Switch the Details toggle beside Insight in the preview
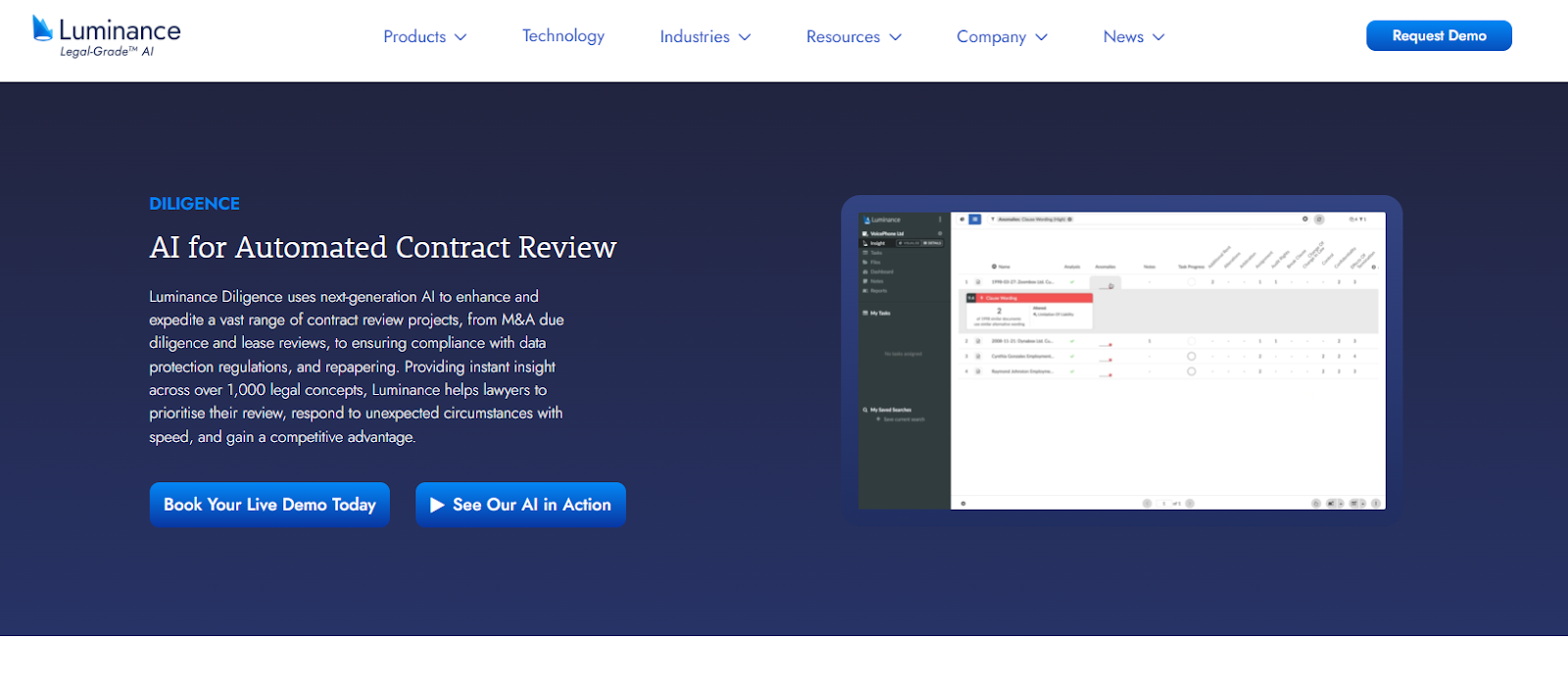This screenshot has width=1568, height=687. [x=931, y=243]
